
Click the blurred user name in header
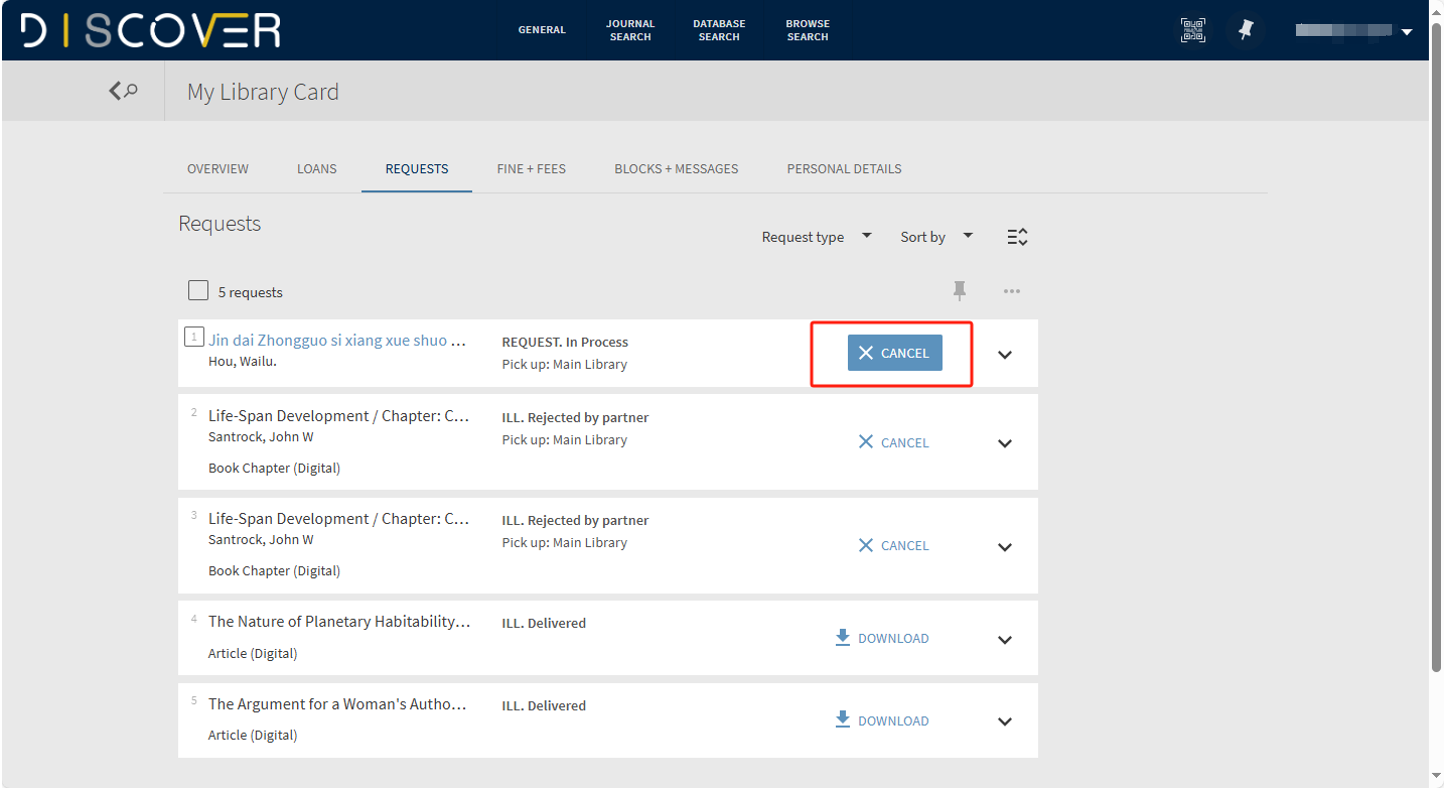(1343, 30)
